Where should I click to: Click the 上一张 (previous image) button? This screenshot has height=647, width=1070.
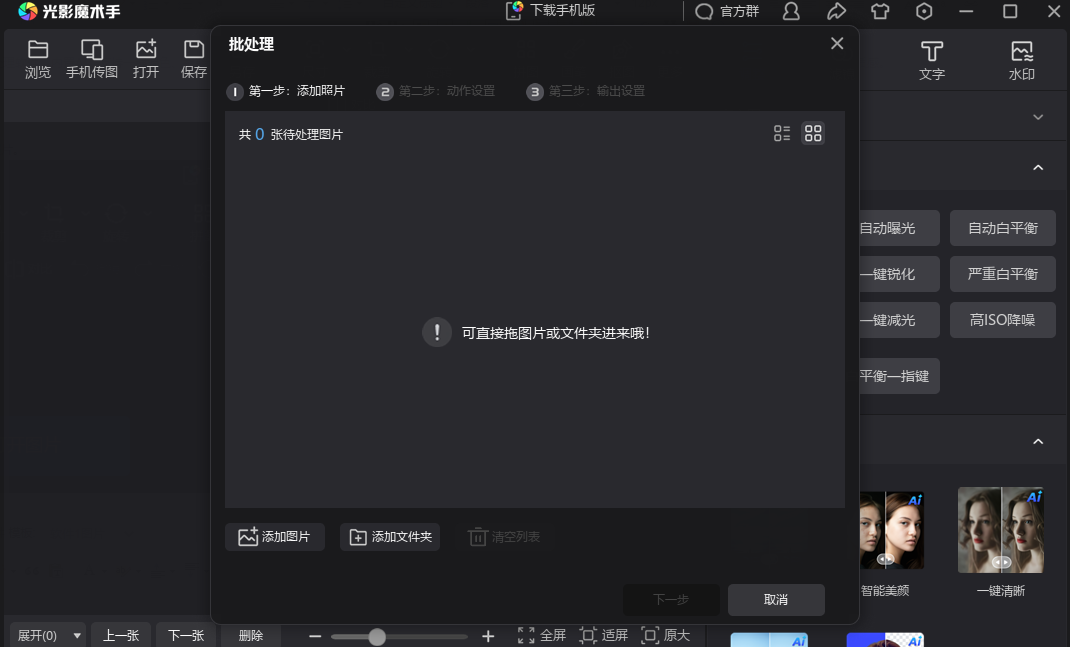point(121,635)
